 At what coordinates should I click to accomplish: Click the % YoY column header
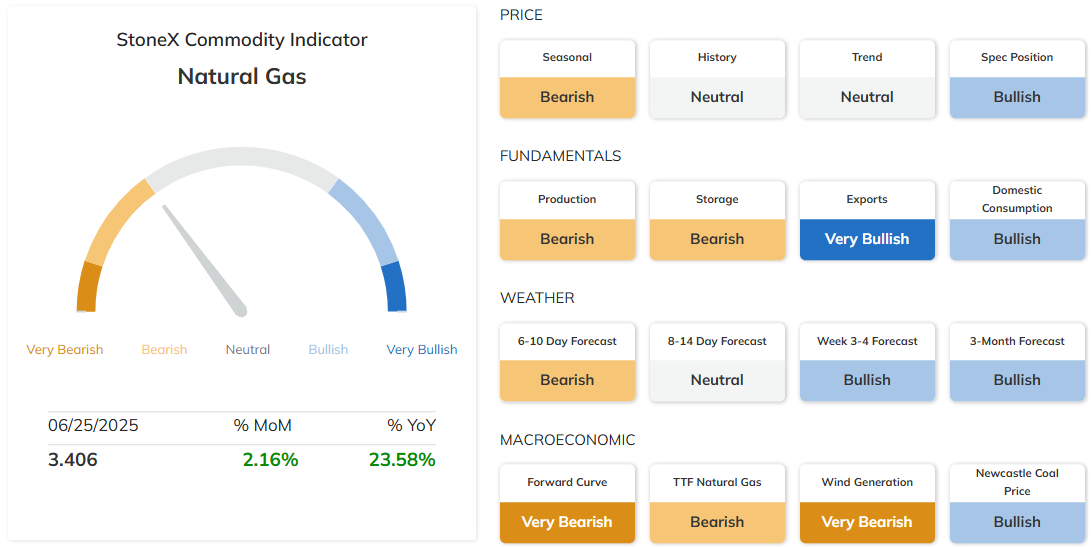(412, 426)
